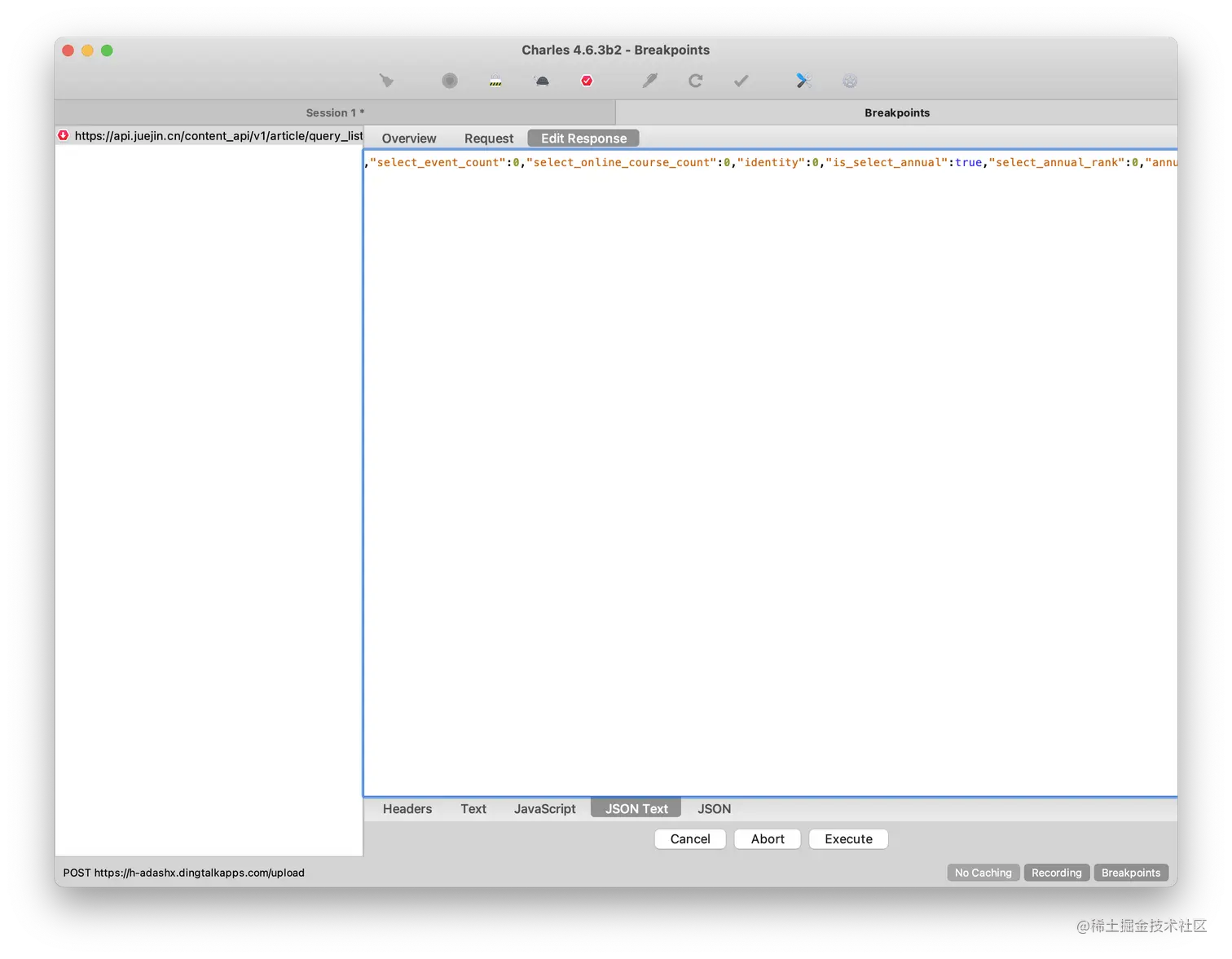Select the Edit Response tab
The width and height of the screenshot is (1232, 959).
583,139
